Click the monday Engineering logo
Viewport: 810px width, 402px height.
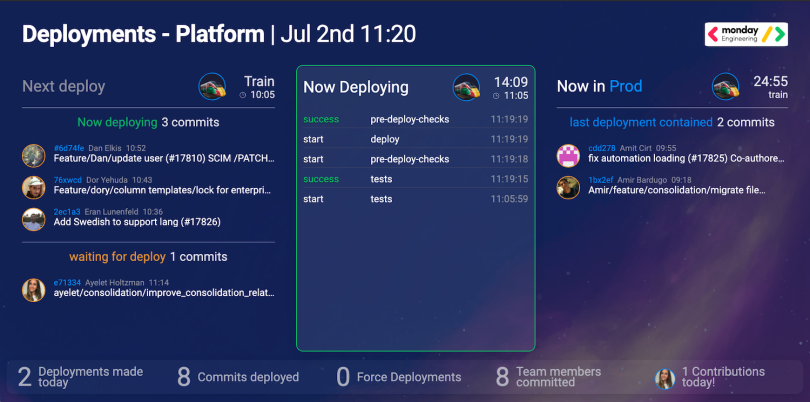coord(746,34)
